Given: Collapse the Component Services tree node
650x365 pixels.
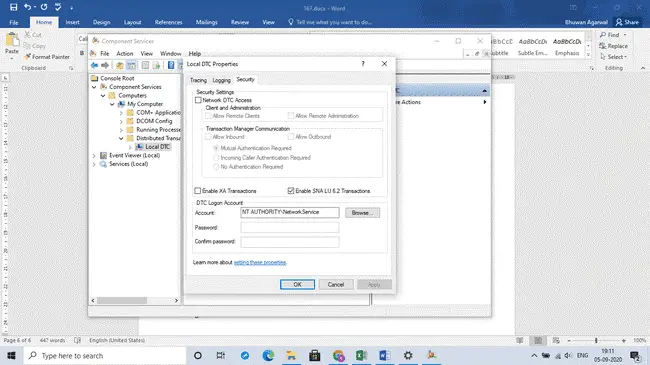Looking at the screenshot, I should [x=94, y=87].
